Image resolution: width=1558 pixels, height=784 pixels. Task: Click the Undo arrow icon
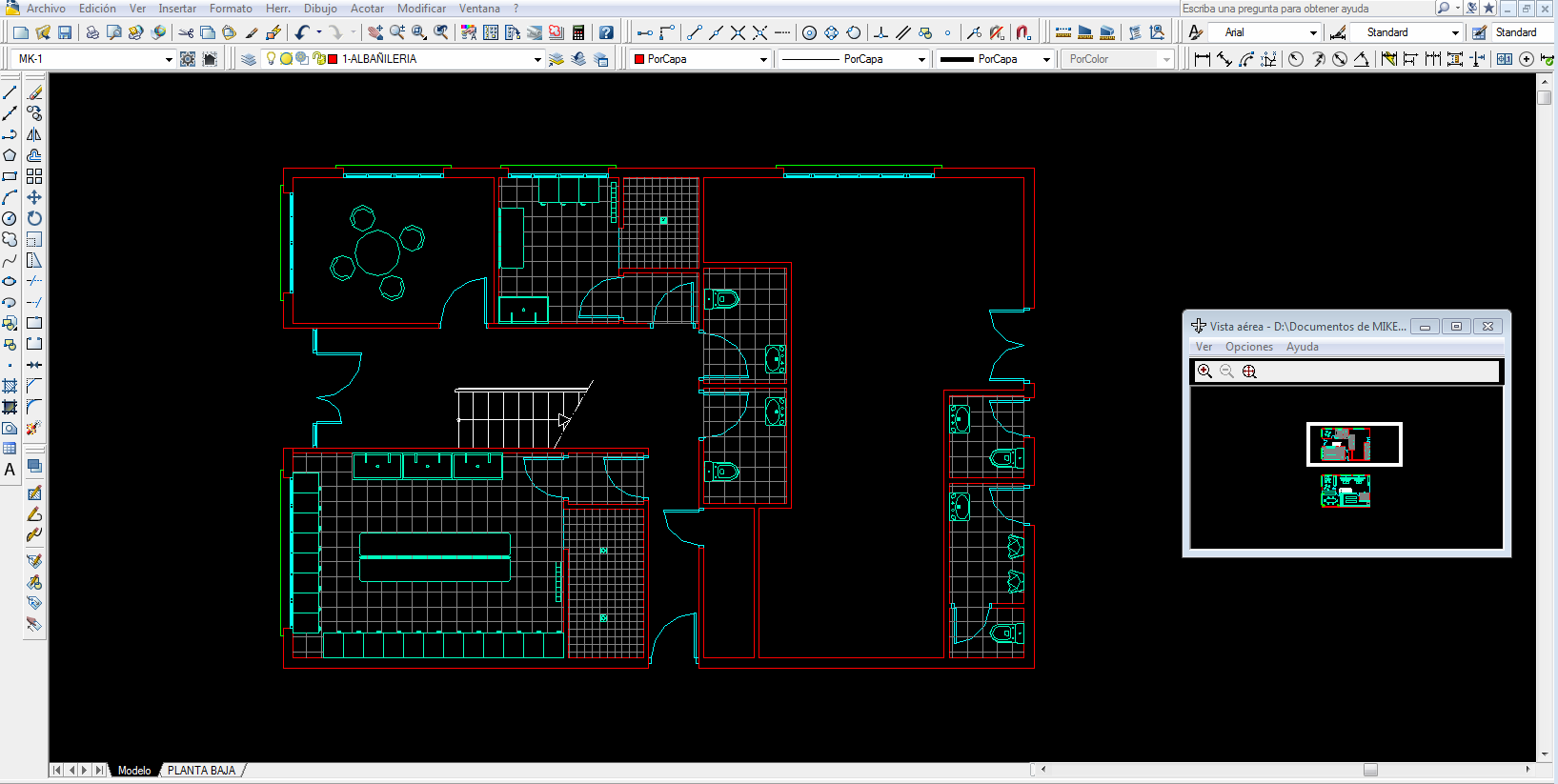(302, 32)
